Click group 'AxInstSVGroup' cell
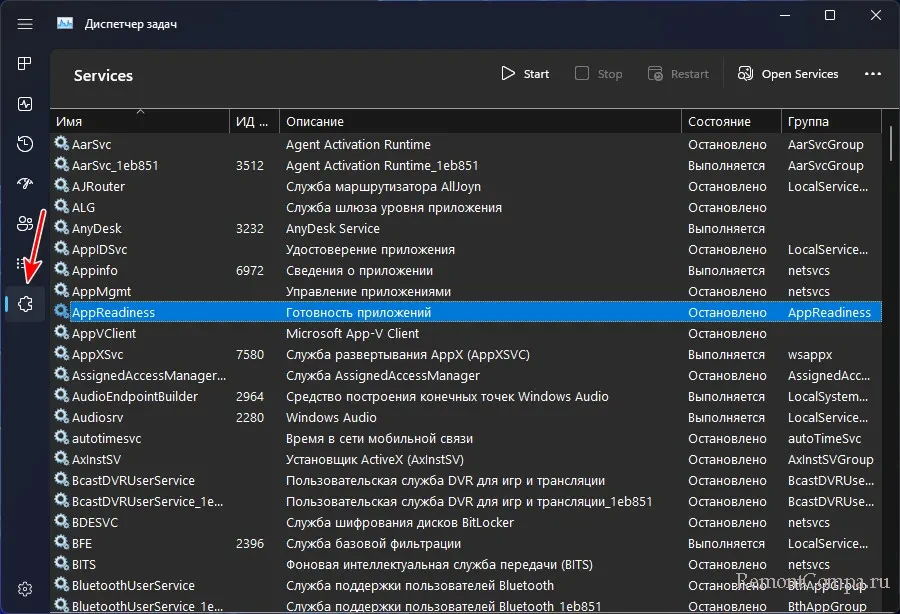Image resolution: width=900 pixels, height=614 pixels. (x=831, y=460)
